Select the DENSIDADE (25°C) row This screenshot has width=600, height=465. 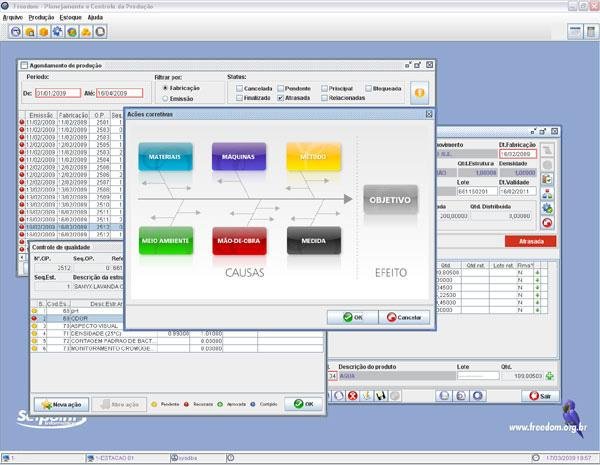pos(177,333)
